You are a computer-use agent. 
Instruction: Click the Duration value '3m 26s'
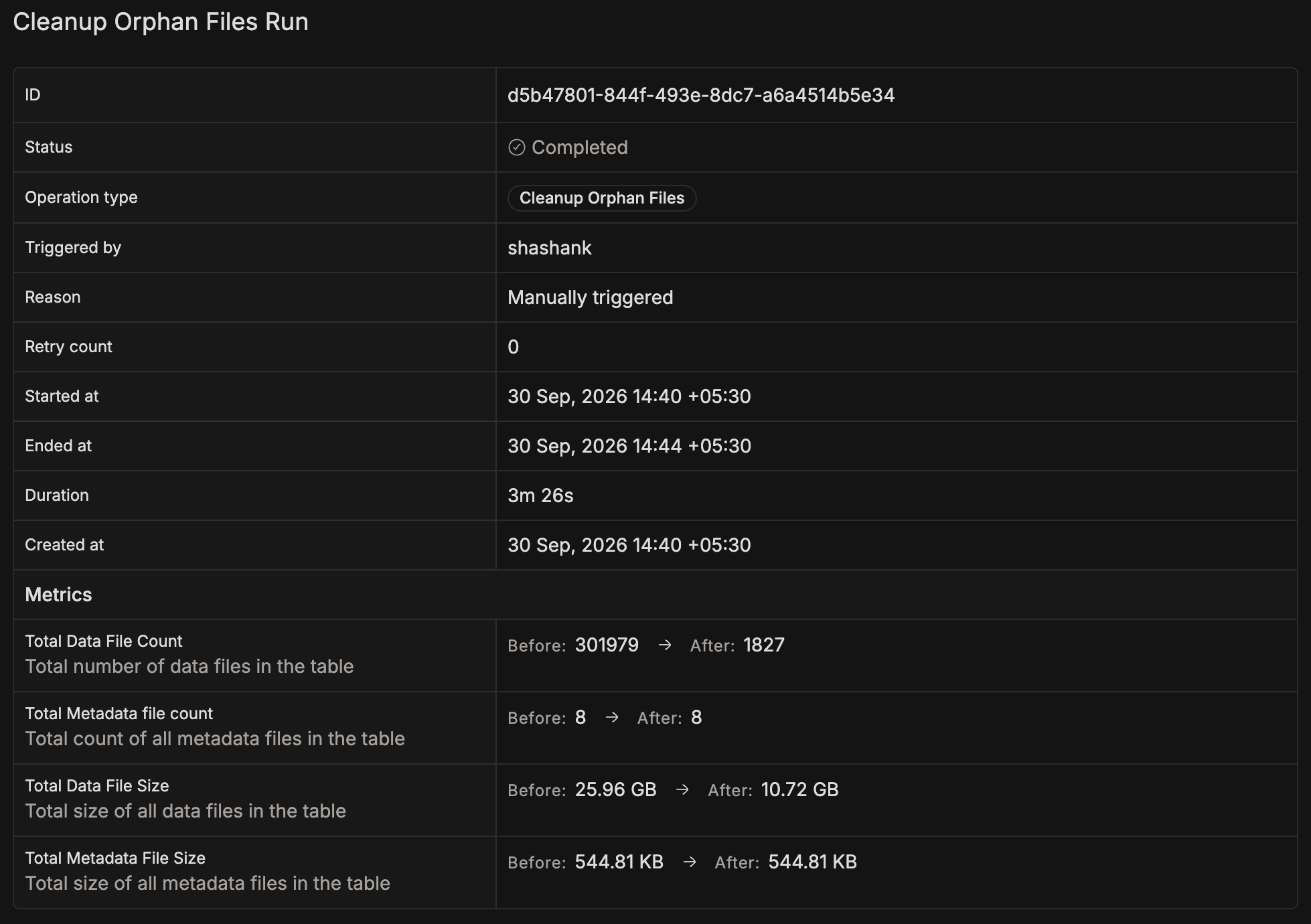[x=540, y=495]
